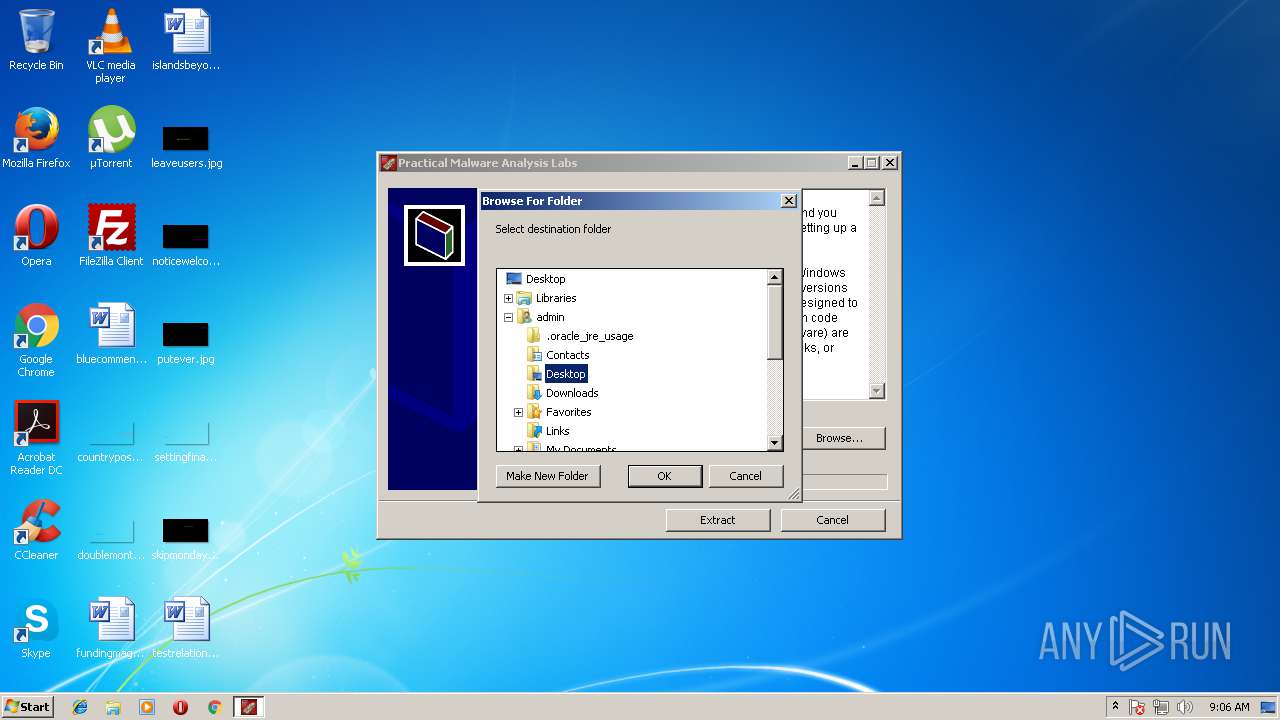Expand the Favorites tree node
The height and width of the screenshot is (720, 1280).
518,412
